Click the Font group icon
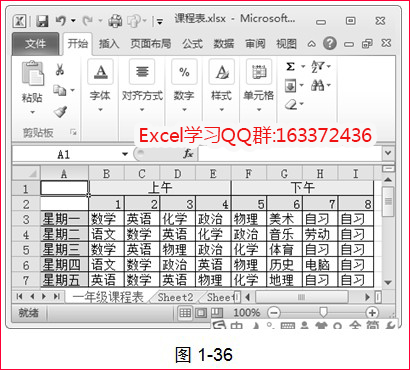410x370 pixels. click(x=100, y=72)
